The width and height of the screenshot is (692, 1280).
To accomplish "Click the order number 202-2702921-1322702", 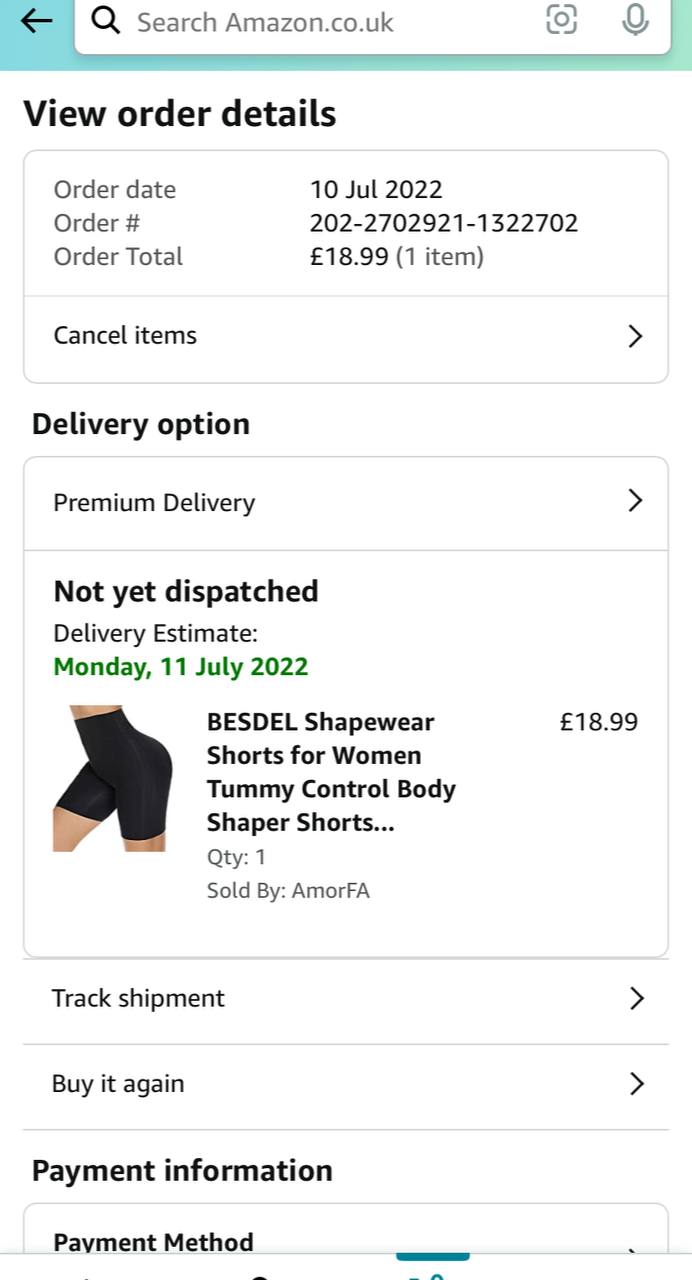I will [444, 223].
